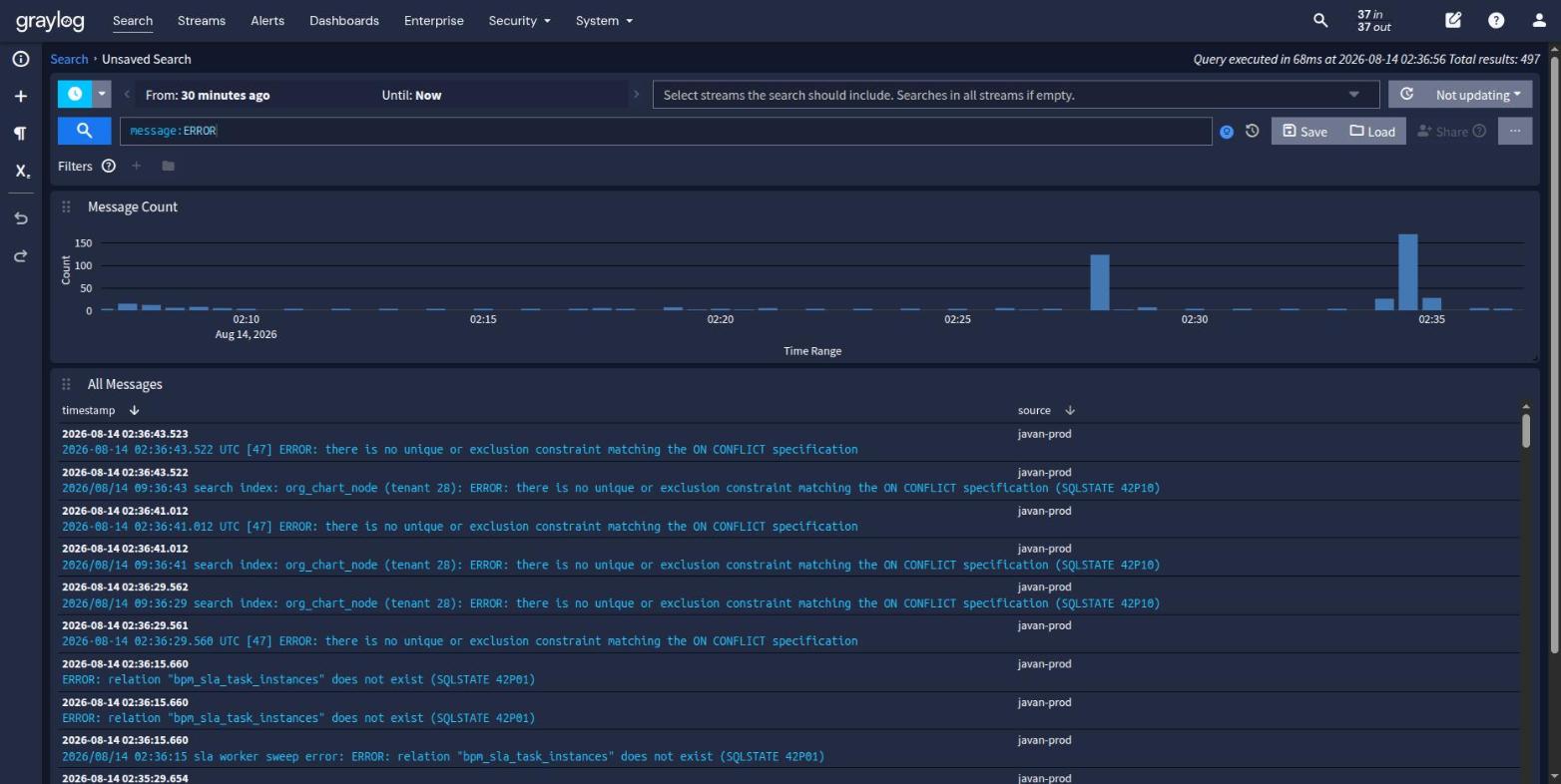This screenshot has width=1561, height=784.
Task: Open scratchpad edit icon in top bar
Action: click(1453, 20)
